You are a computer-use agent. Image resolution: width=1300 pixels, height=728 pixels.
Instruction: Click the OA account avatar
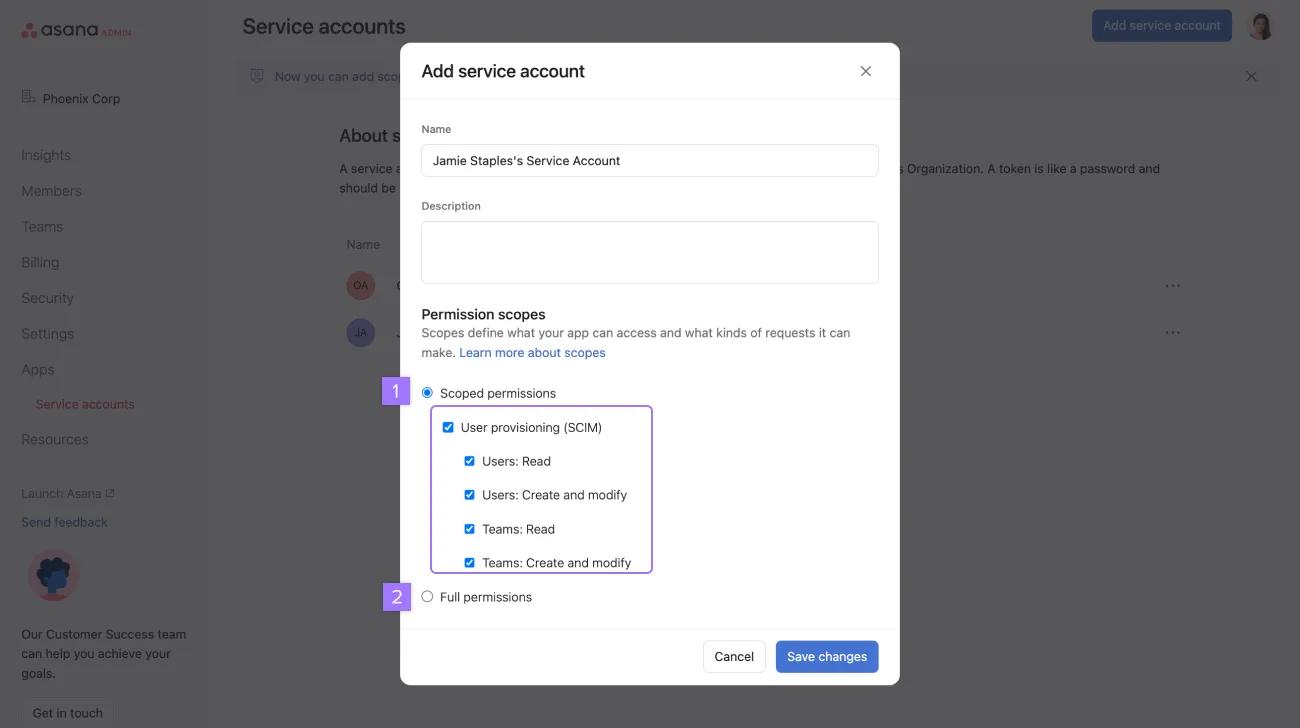click(356, 283)
